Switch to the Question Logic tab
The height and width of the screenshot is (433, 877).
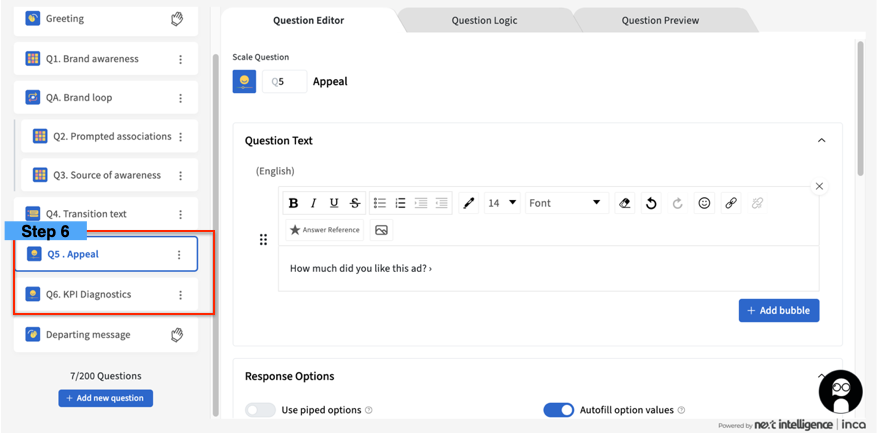coord(485,20)
